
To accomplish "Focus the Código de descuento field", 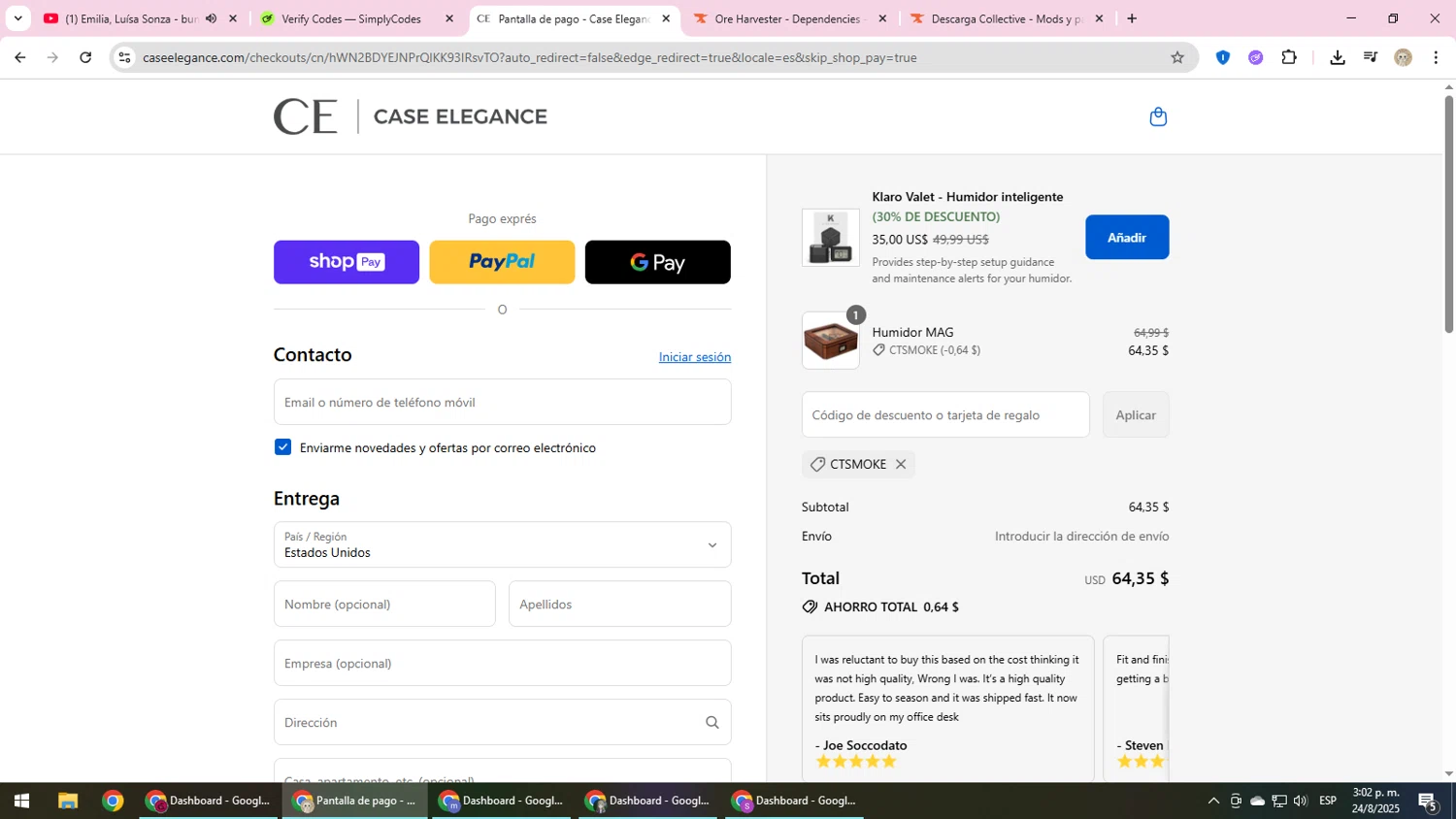I will 945,414.
